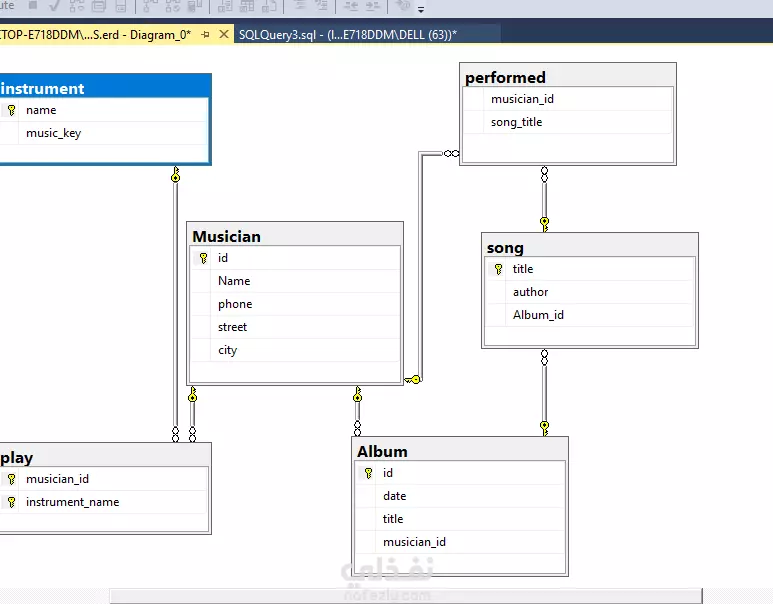Image resolution: width=773 pixels, height=604 pixels.
Task: Select the instrument table title bar
Action: click(x=105, y=88)
